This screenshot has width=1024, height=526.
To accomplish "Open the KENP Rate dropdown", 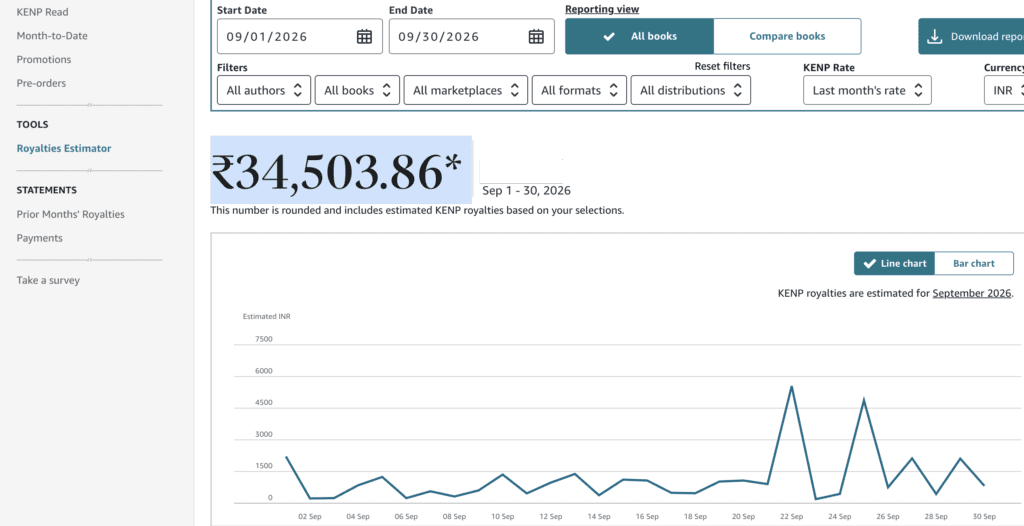I will pos(867,90).
